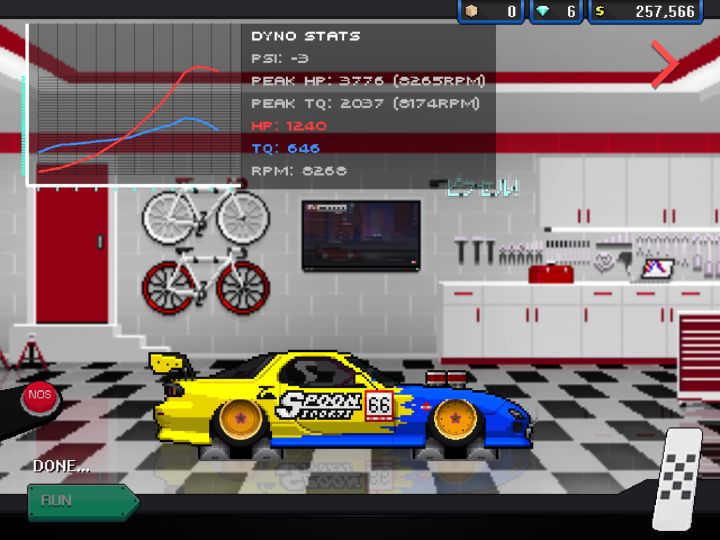Tap the checkered flag race icon
This screenshot has width=720, height=540.
[679, 478]
